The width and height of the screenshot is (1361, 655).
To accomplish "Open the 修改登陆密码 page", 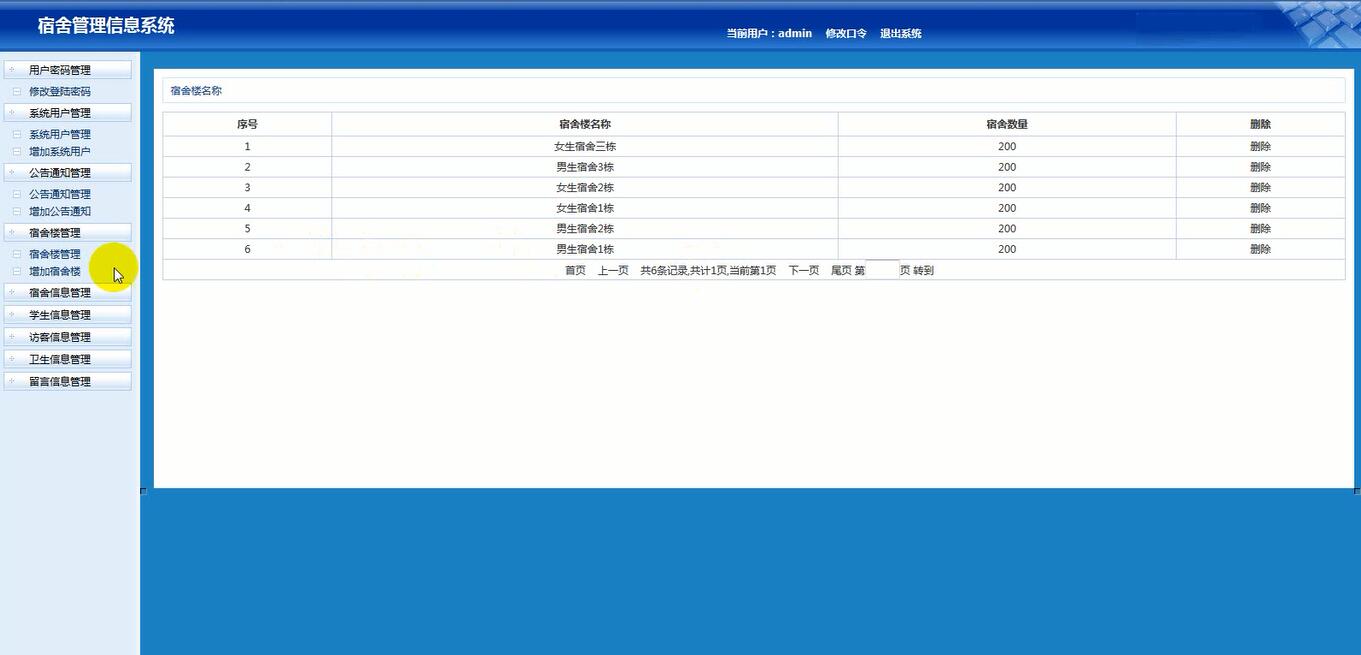I will tap(60, 92).
